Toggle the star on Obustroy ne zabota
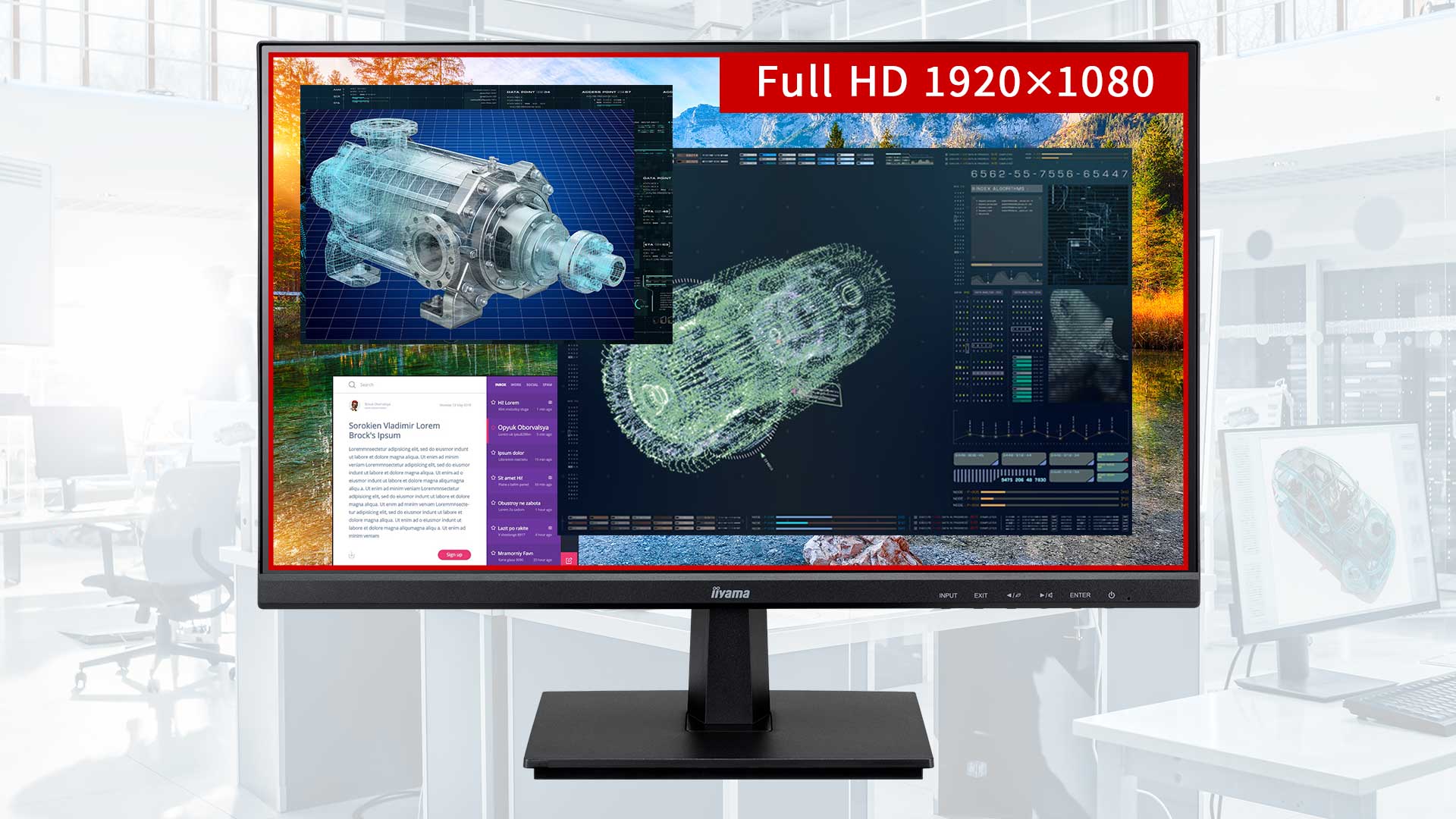The image size is (1456, 819). point(493,503)
